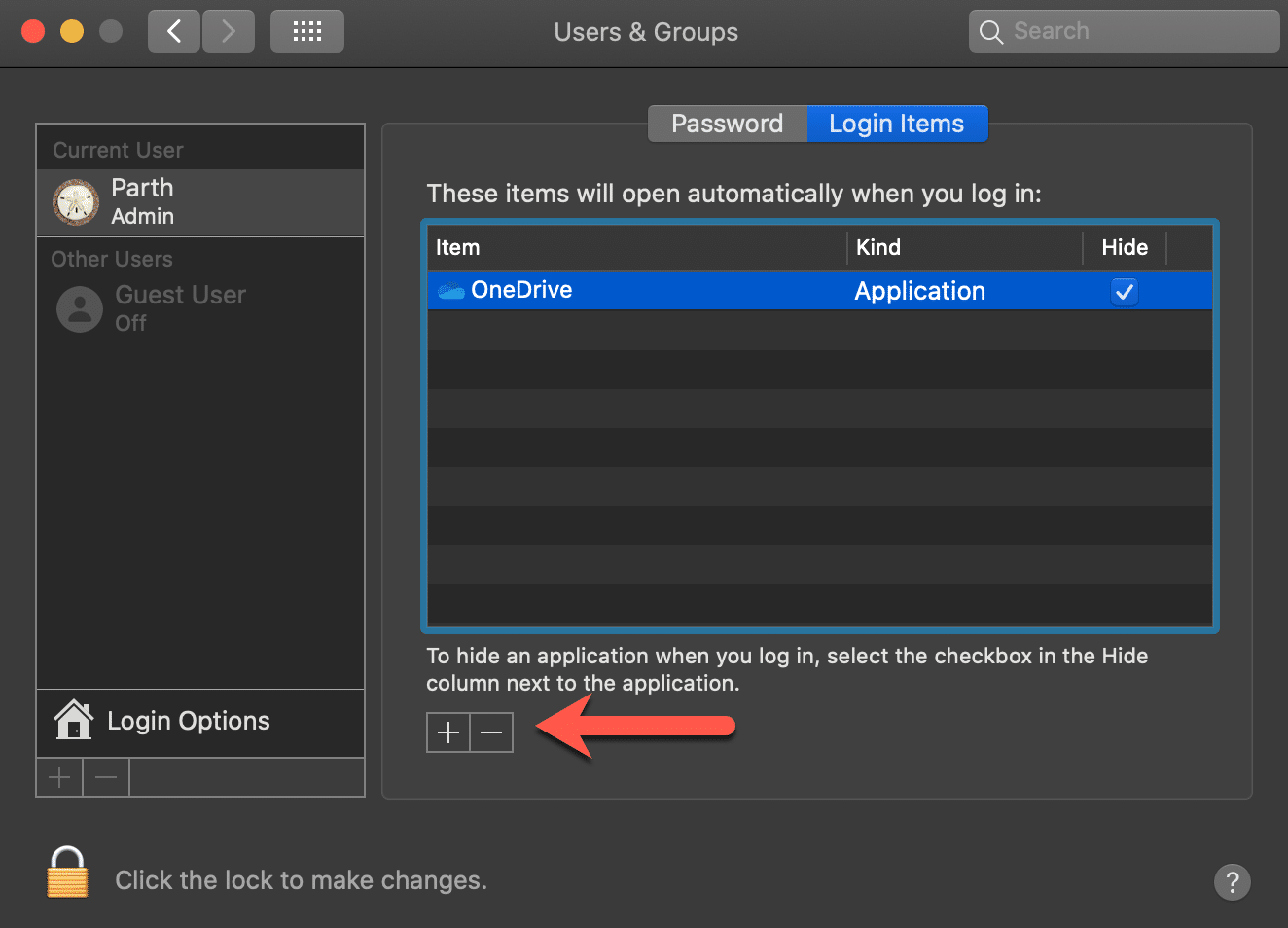The image size is (1288, 928).
Task: Select Guest User in Other Users
Action: click(180, 308)
